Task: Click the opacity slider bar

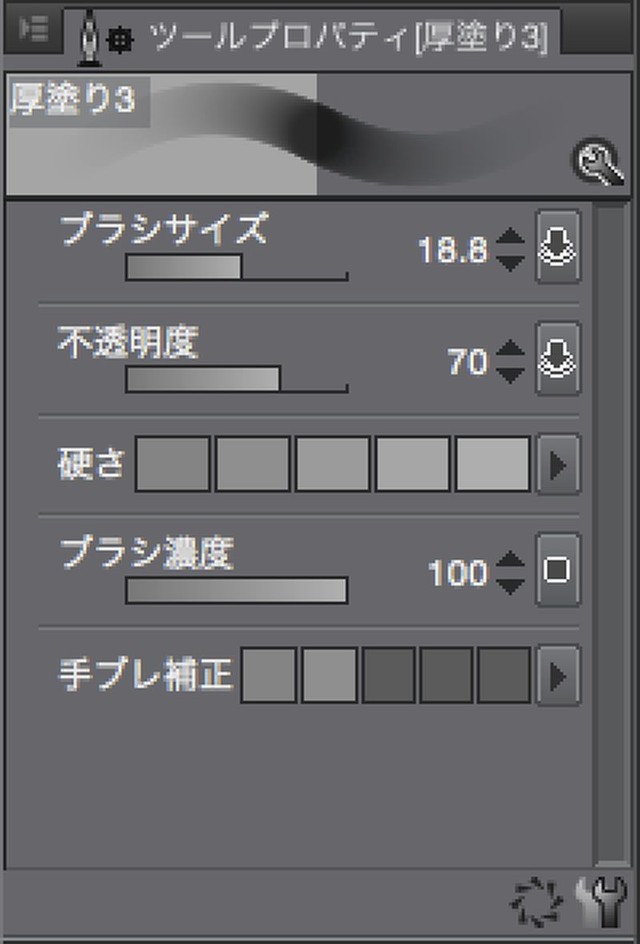Action: coord(237,379)
